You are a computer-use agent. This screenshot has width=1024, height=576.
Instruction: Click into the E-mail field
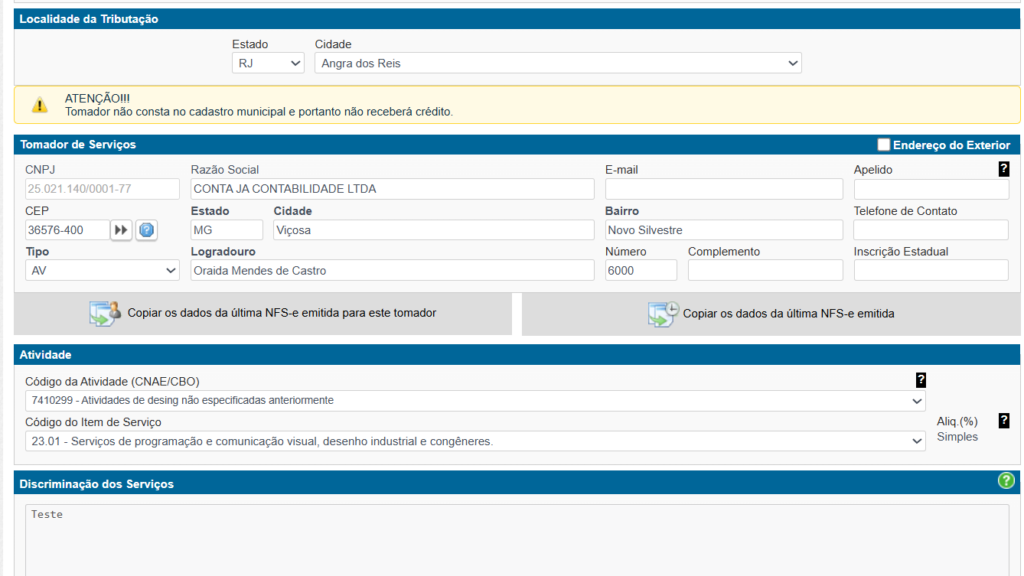724,189
